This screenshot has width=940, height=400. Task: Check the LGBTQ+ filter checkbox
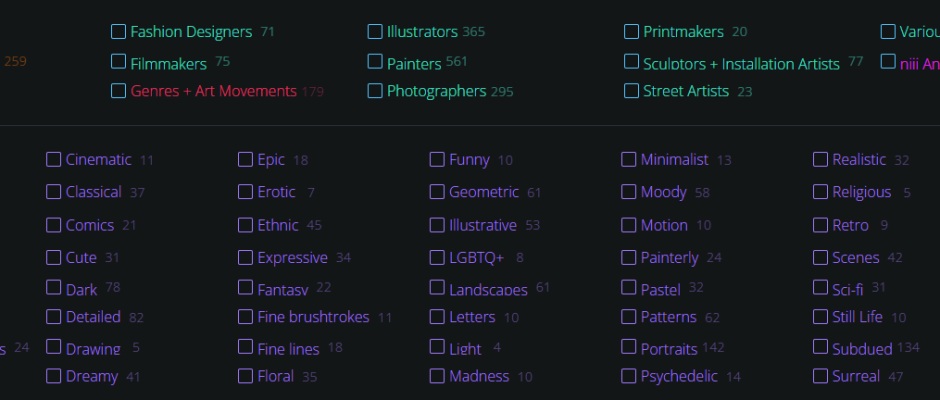click(x=437, y=257)
